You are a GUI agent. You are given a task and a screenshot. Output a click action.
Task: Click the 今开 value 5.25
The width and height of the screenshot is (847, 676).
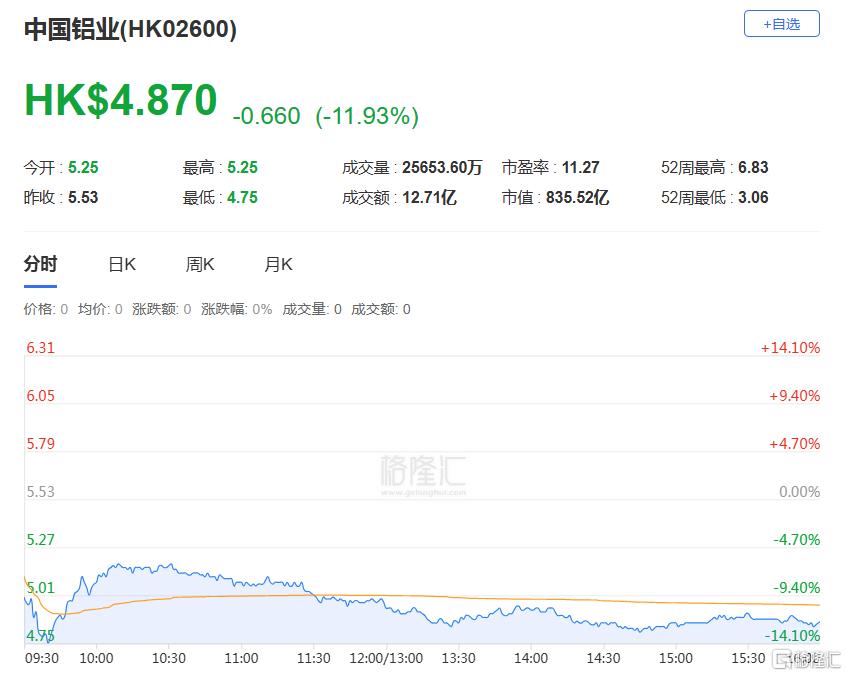83,168
